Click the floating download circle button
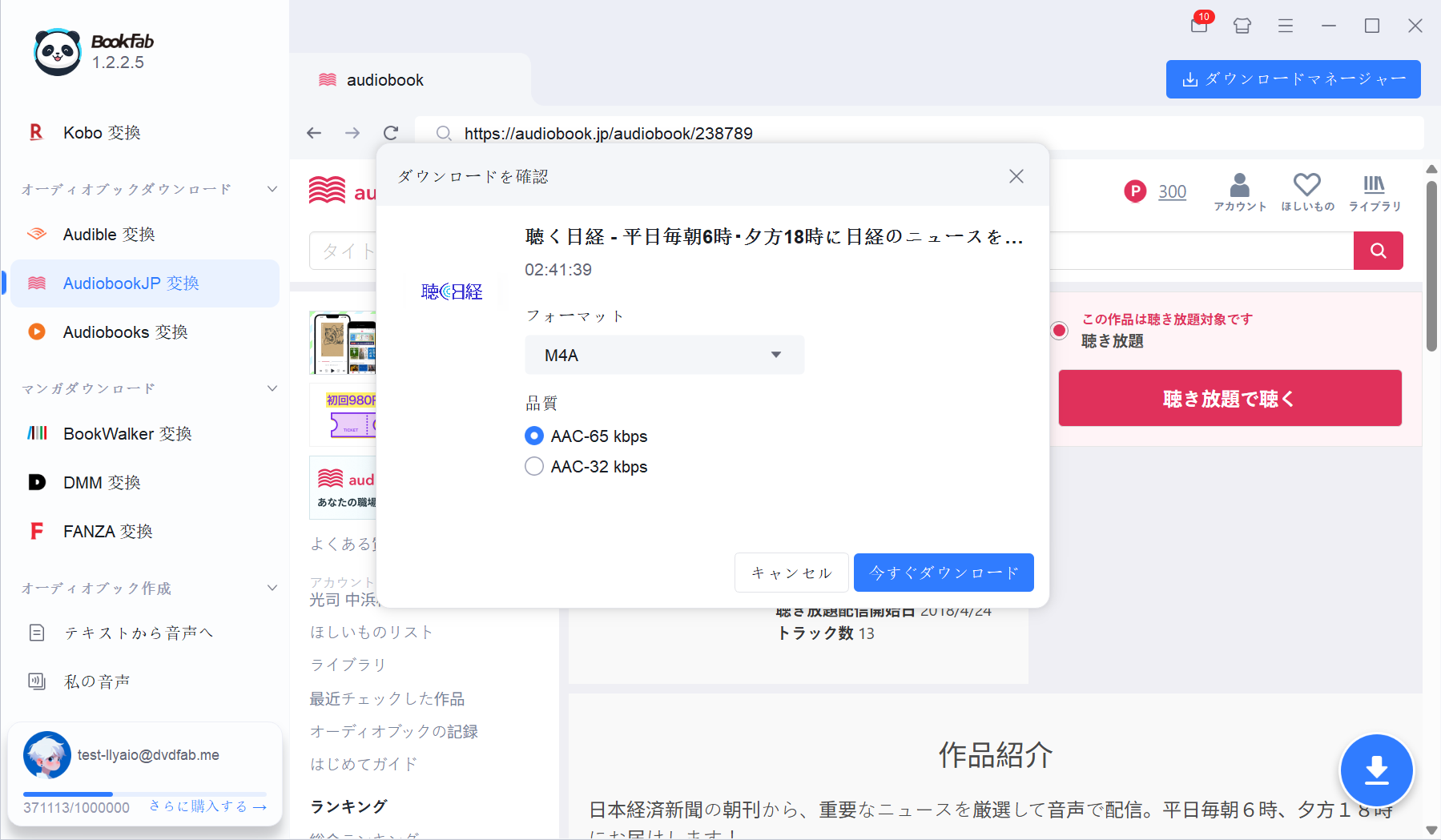Image resolution: width=1441 pixels, height=840 pixels. point(1375,770)
